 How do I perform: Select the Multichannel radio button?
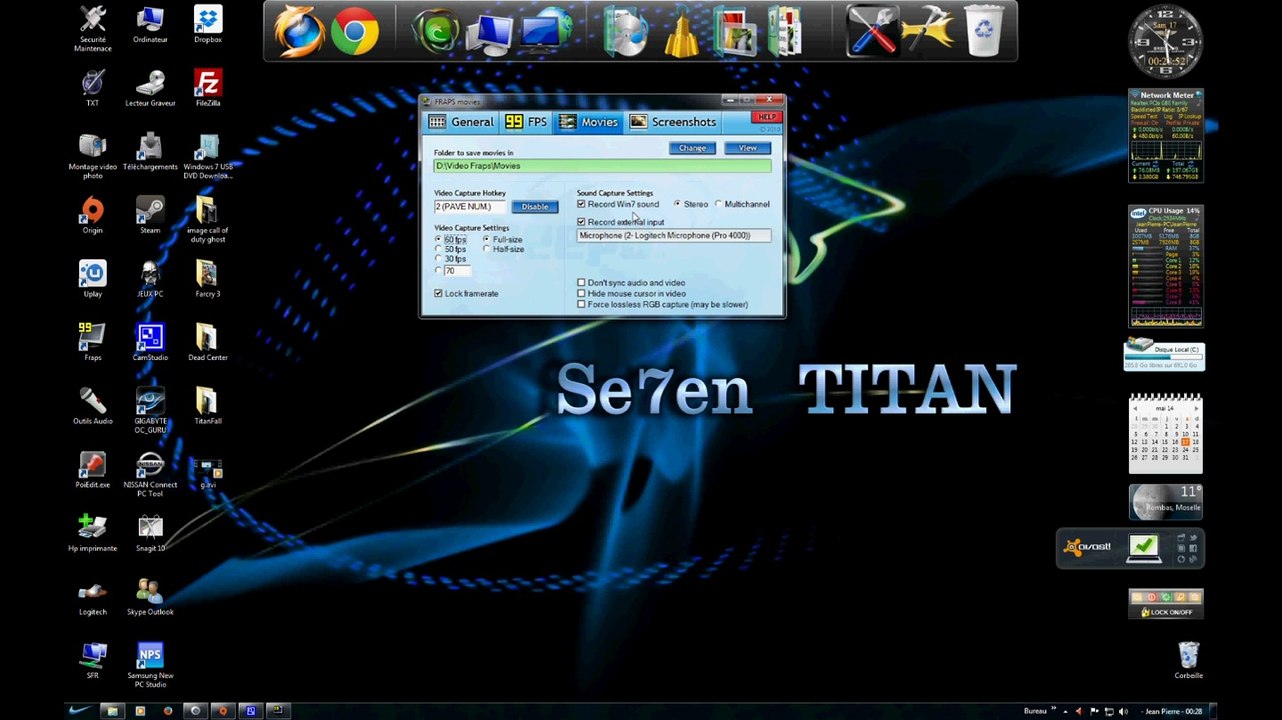click(x=718, y=204)
